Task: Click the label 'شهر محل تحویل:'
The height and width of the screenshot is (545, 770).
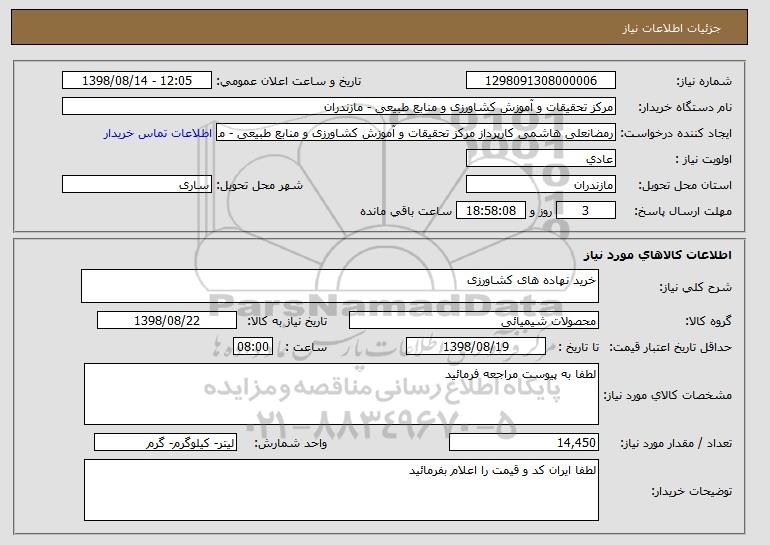Action: [x=260, y=185]
